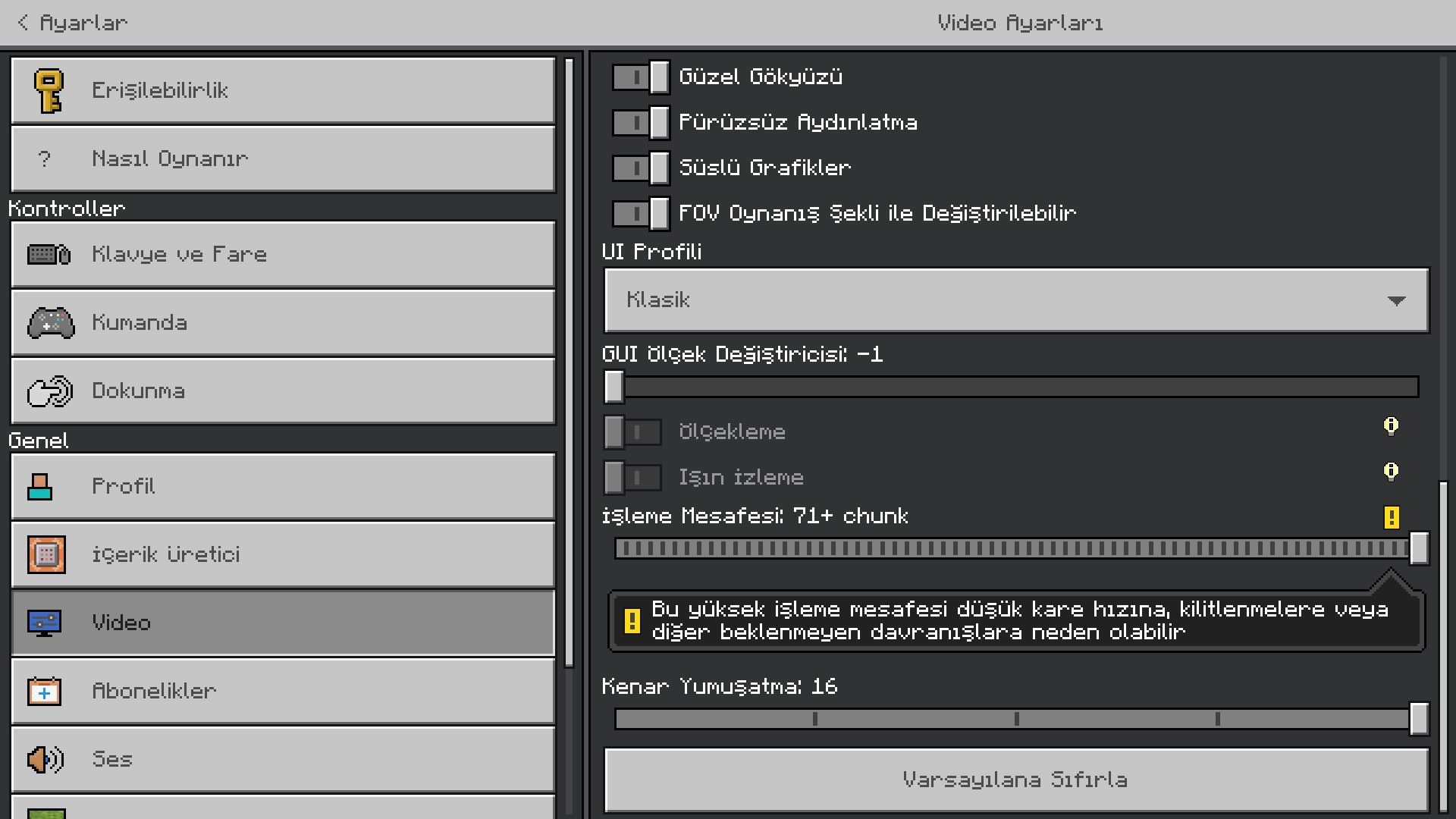Toggle Güzel Gökyüzü switch
The width and height of the screenshot is (1456, 819).
(x=641, y=77)
